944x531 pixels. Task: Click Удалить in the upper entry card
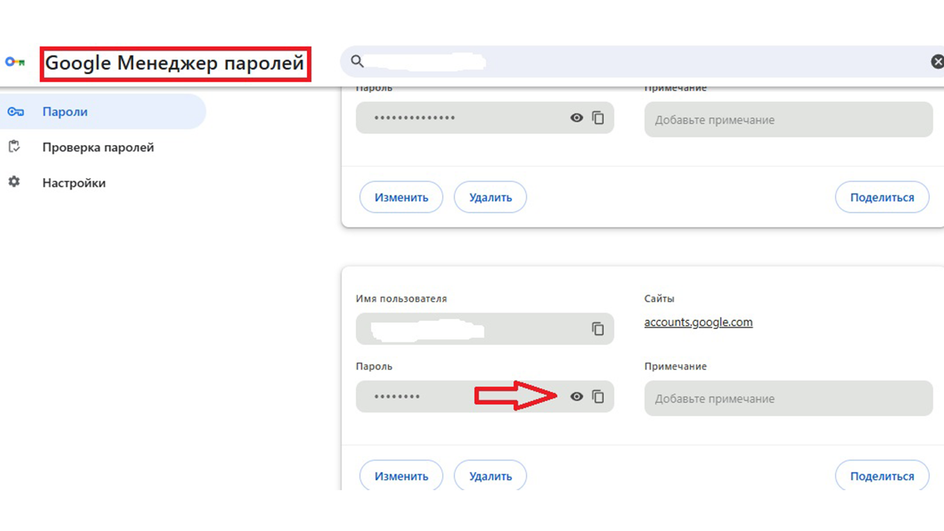[x=490, y=197]
